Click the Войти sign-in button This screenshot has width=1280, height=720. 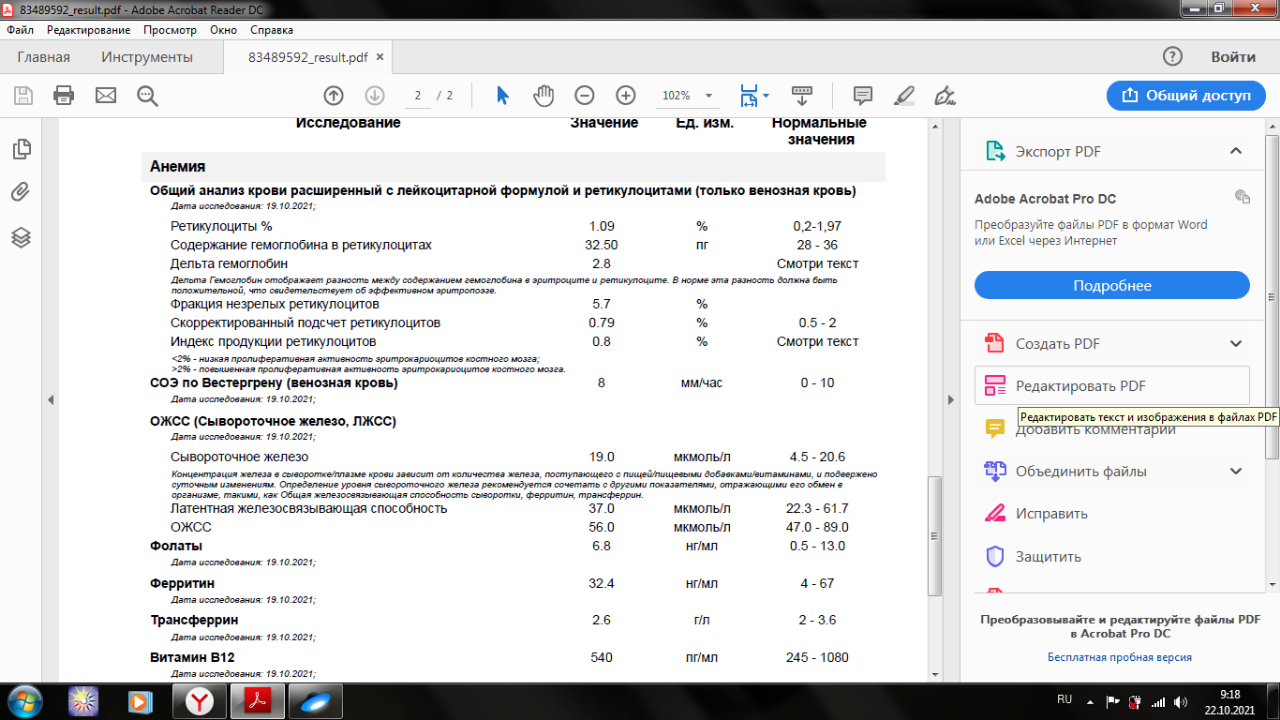point(1233,57)
